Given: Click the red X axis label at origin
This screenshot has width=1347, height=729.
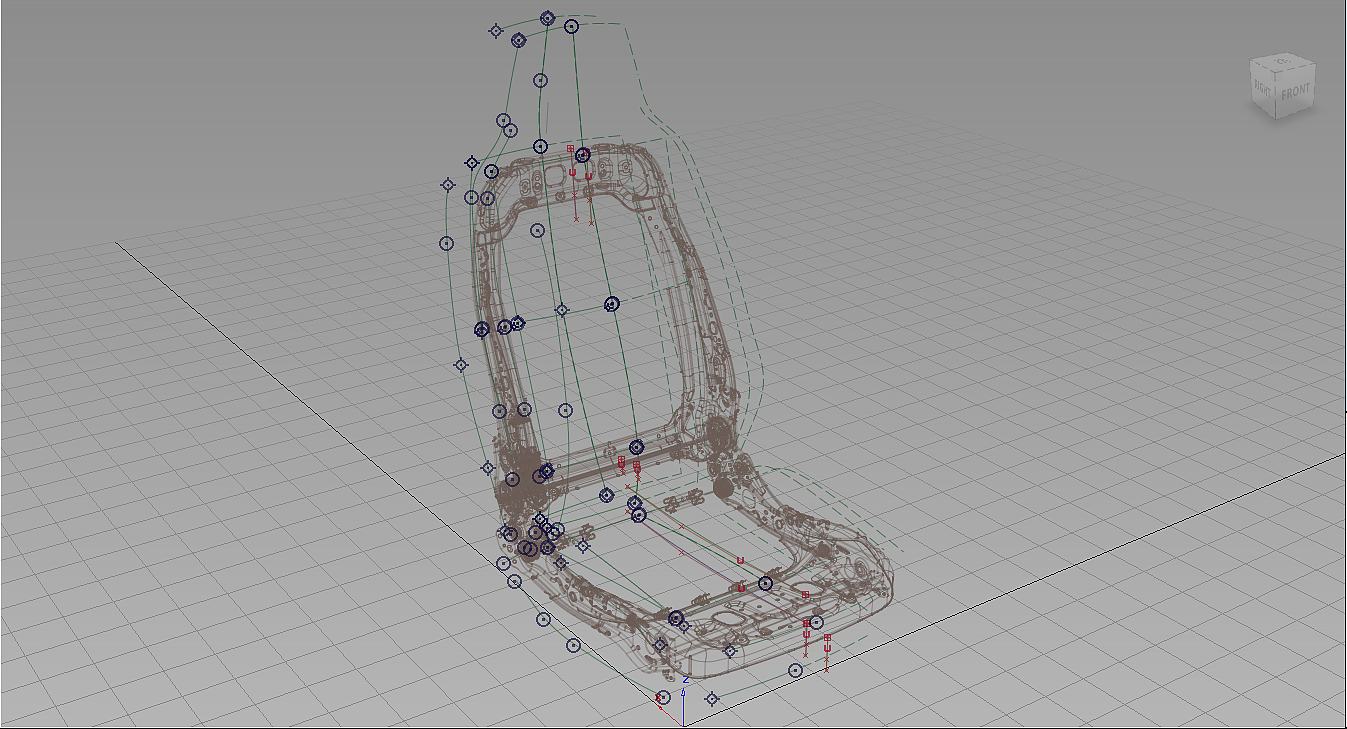Looking at the screenshot, I should (660, 697).
